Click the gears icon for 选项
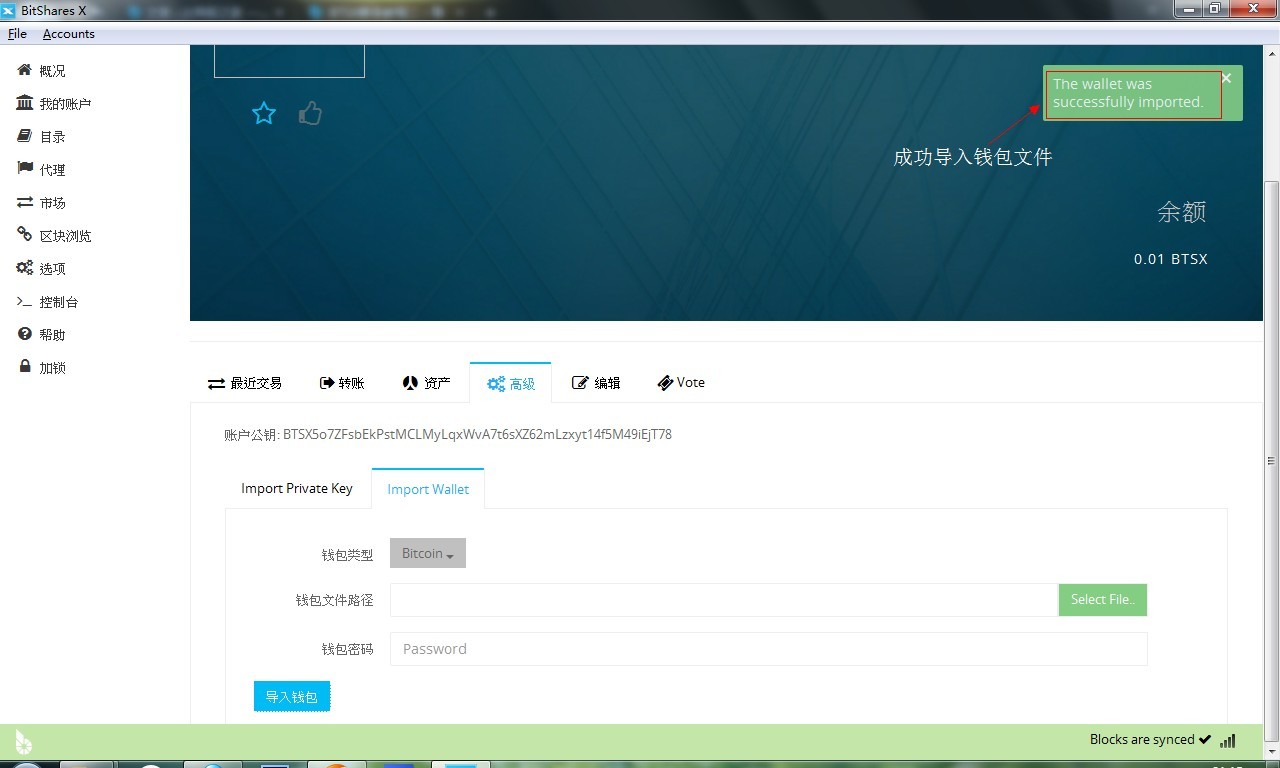Image resolution: width=1280 pixels, height=768 pixels. point(25,268)
